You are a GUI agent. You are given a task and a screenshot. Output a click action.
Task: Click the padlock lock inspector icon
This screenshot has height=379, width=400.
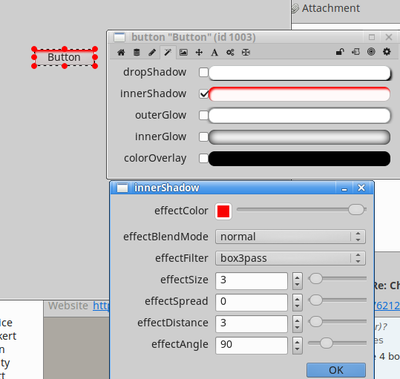pyautogui.click(x=340, y=52)
